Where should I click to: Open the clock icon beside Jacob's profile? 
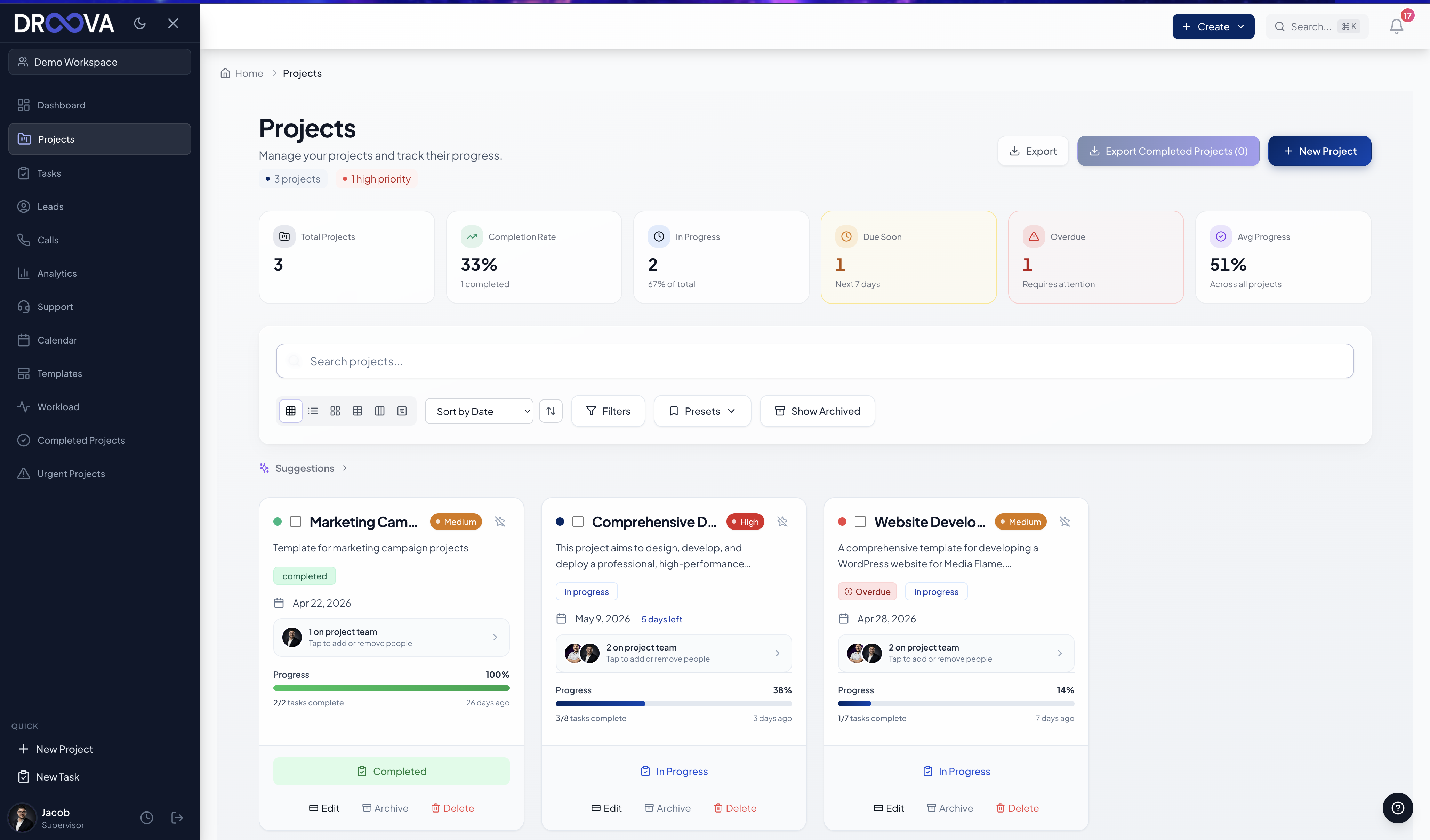coord(146,817)
